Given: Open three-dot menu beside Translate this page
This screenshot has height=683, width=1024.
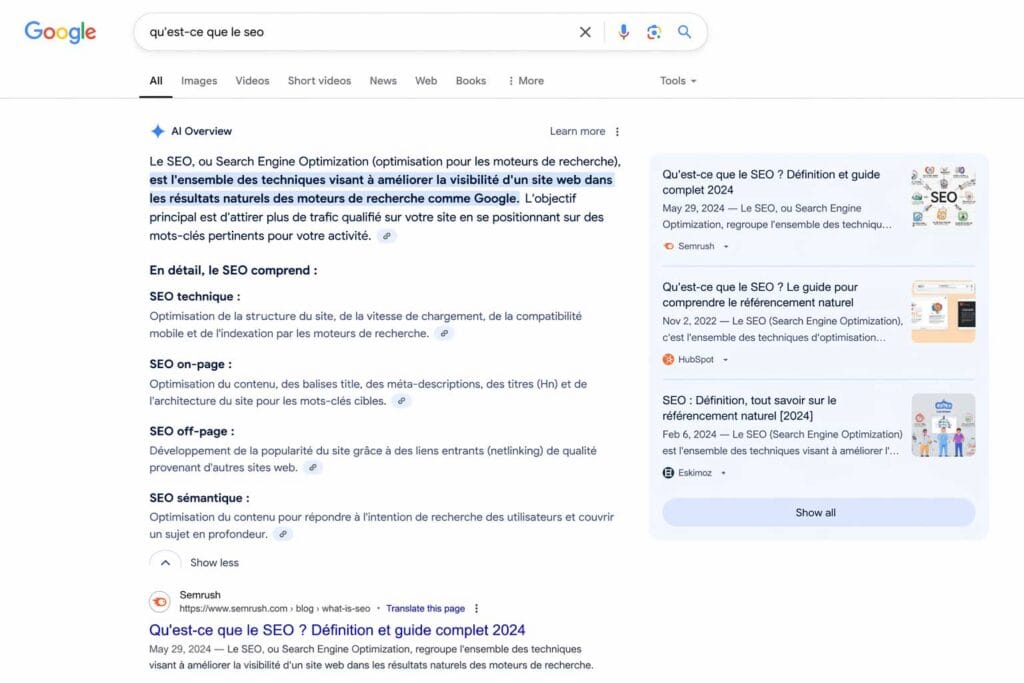Looking at the screenshot, I should [x=476, y=609].
